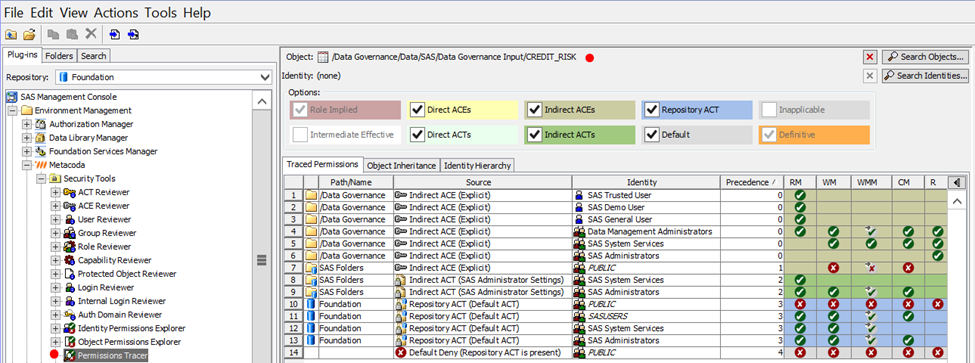Uncheck the Repository ACT option
975x363 pixels.
(x=651, y=110)
